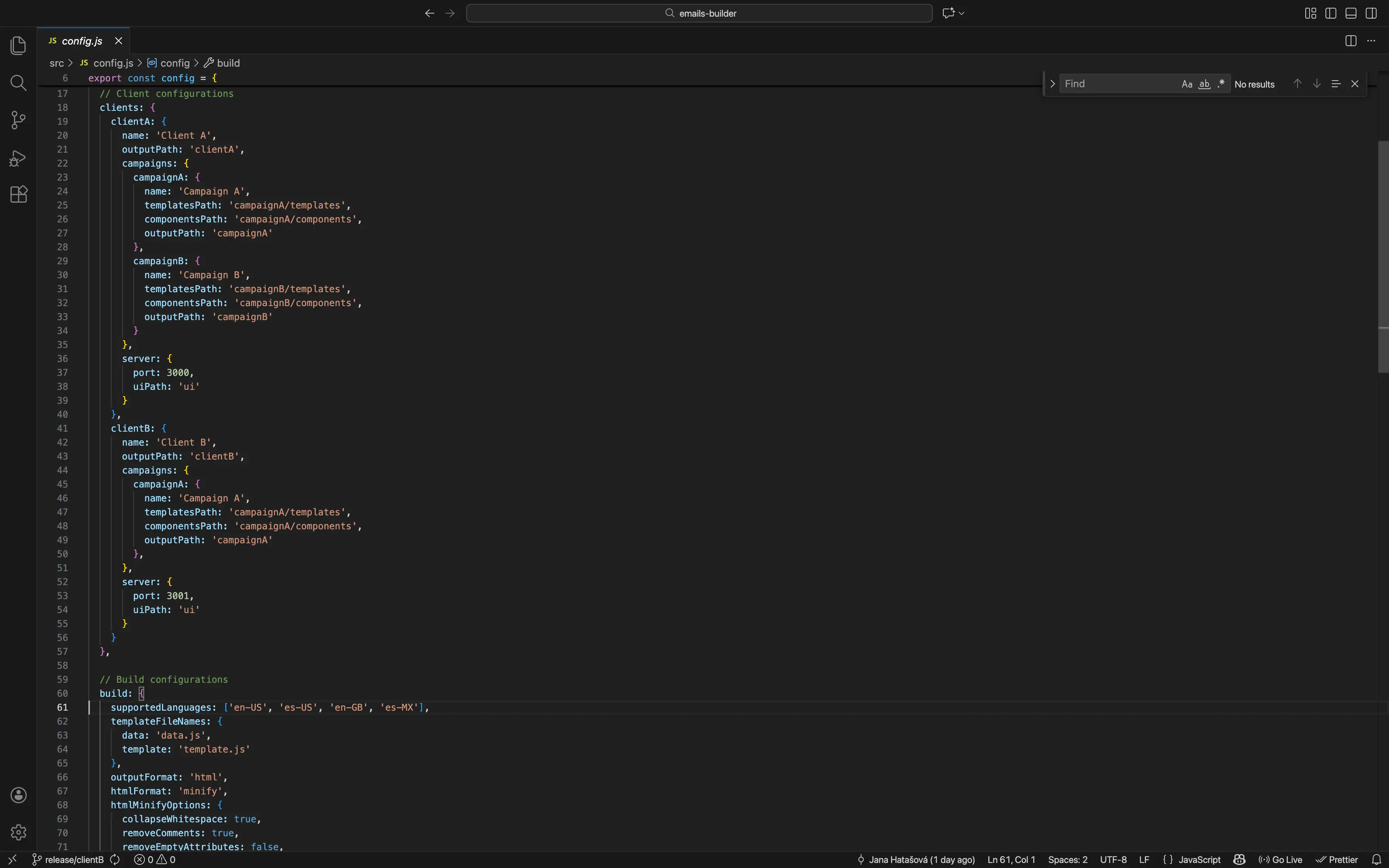Open the Source Control panel
The width and height of the screenshot is (1389, 868).
[x=19, y=120]
